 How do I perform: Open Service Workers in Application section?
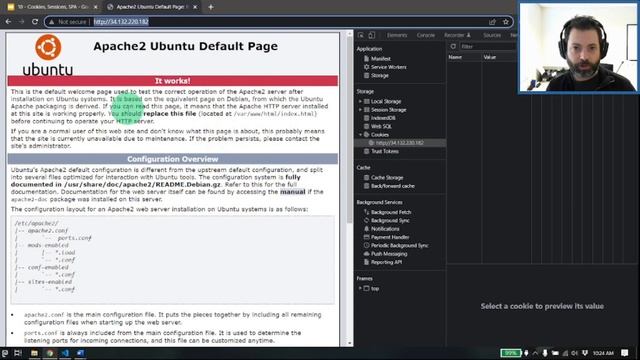click(x=388, y=67)
